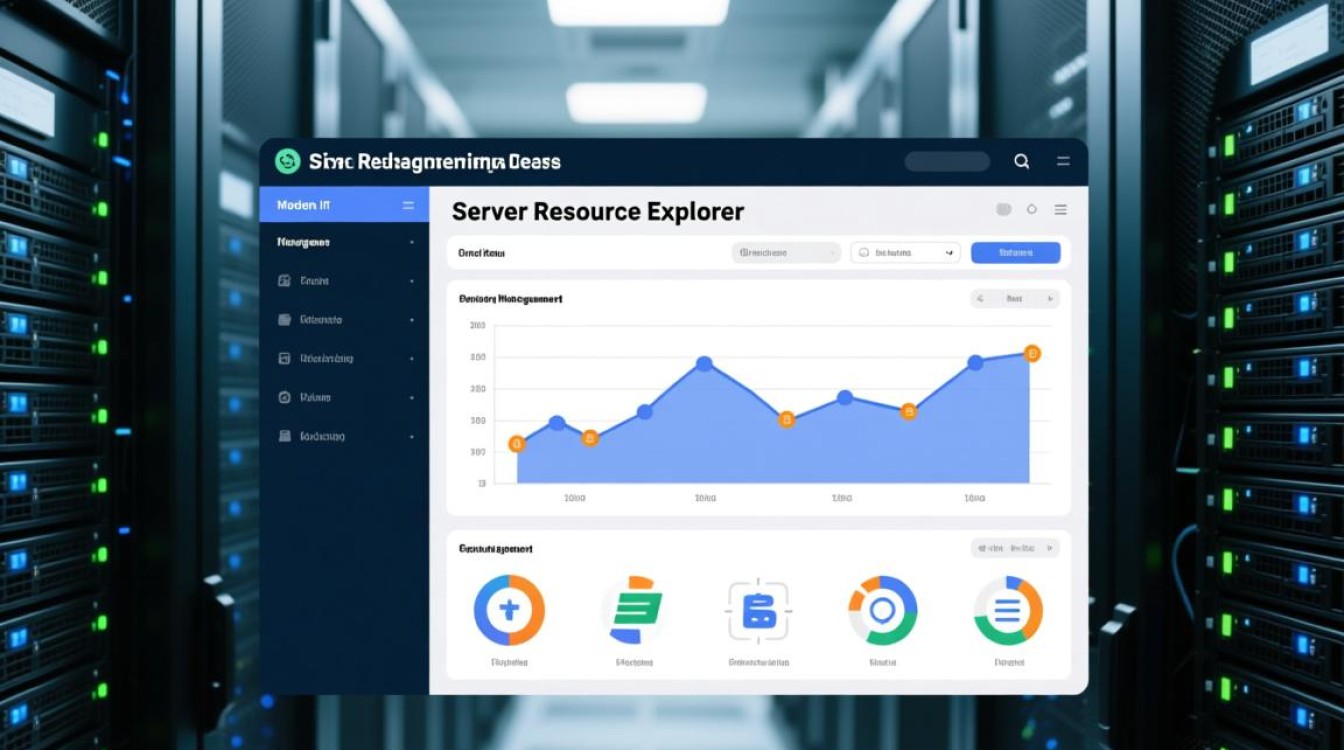Click the blue donut icon with plus sign
The width and height of the screenshot is (1344, 750).
point(509,610)
